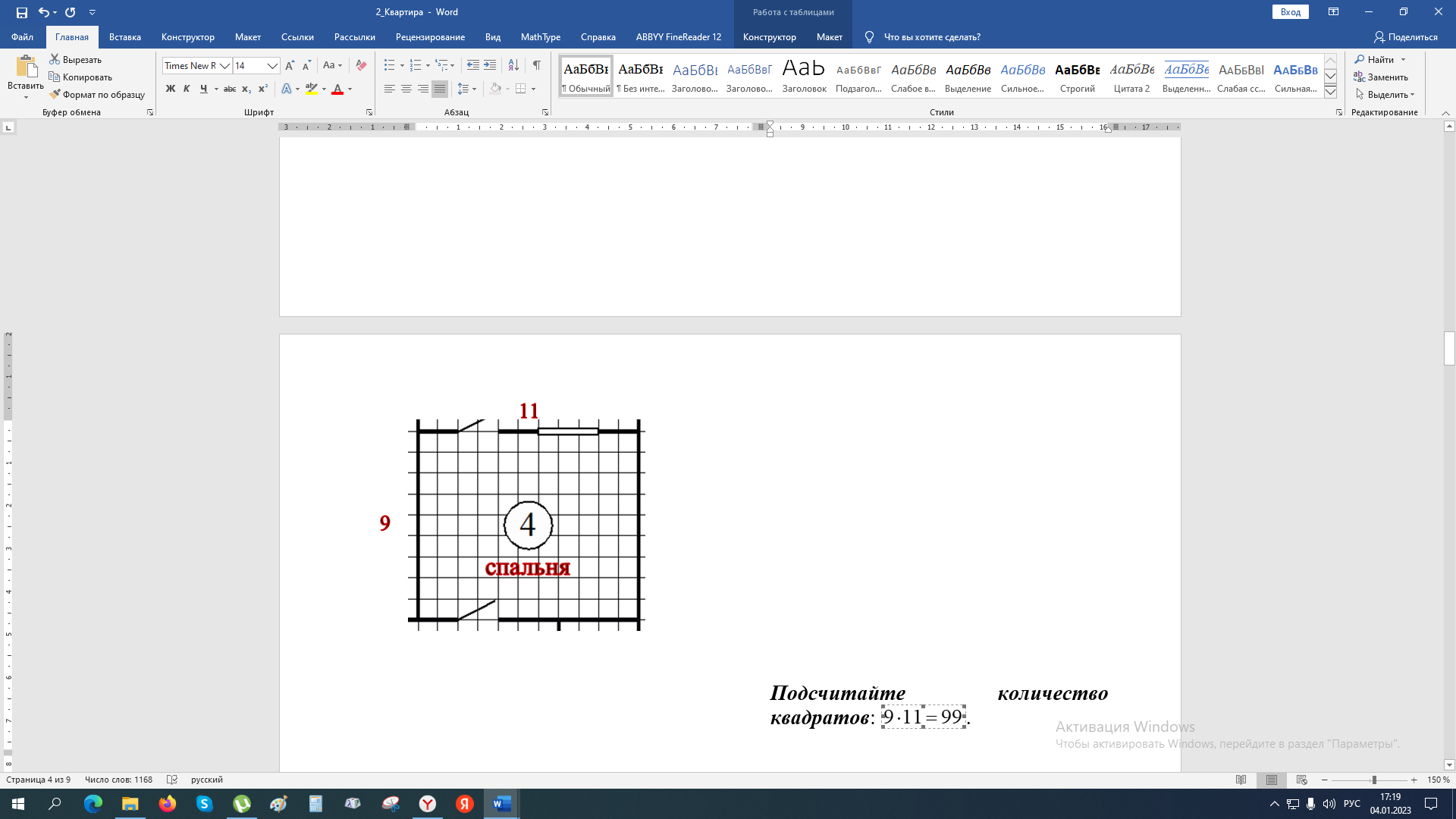Click the Paste (Вставить) clipboard icon
Viewport: 1456px width, 819px height.
pos(26,67)
